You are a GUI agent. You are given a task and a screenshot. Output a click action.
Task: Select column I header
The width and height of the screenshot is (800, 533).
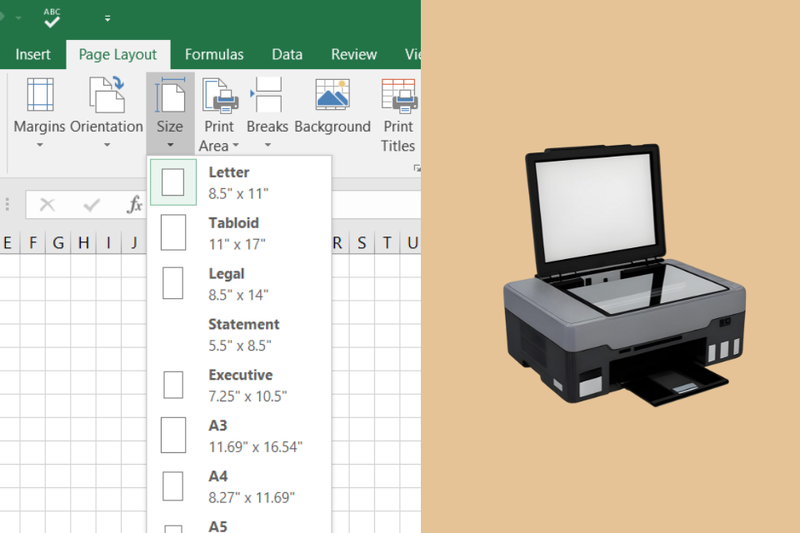(109, 243)
